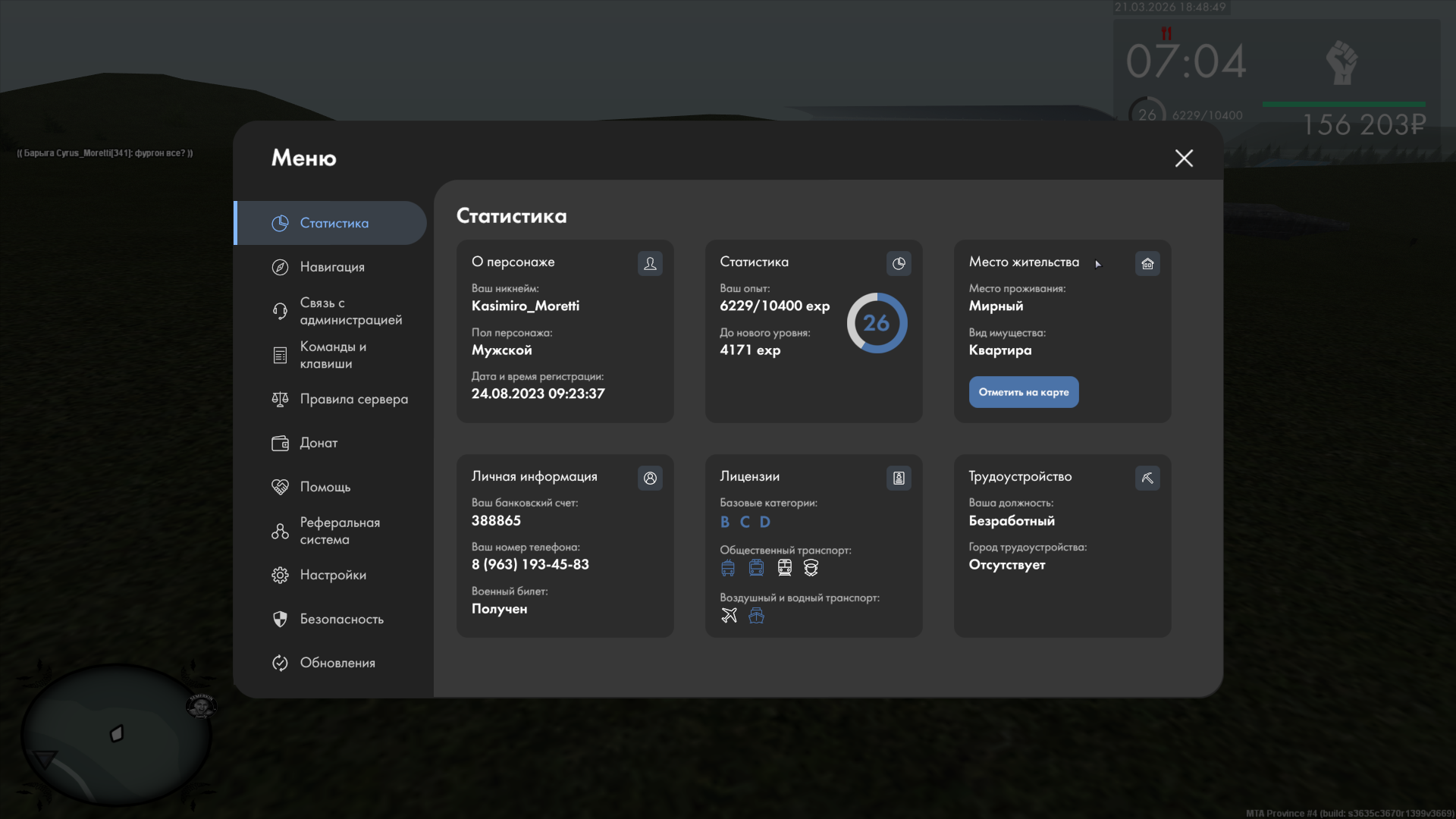Open Безопасность in the sidebar
1456x819 pixels.
coord(341,619)
